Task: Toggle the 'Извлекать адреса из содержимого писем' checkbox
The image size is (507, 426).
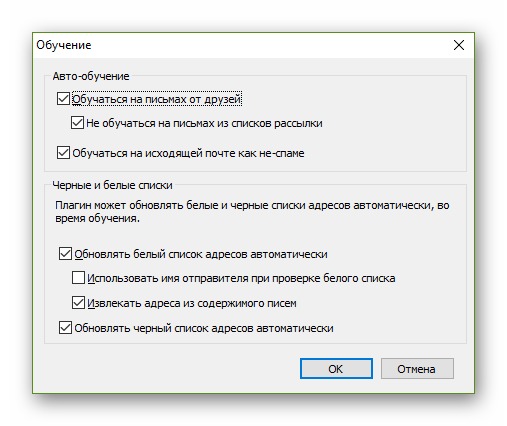Action: pos(78,303)
